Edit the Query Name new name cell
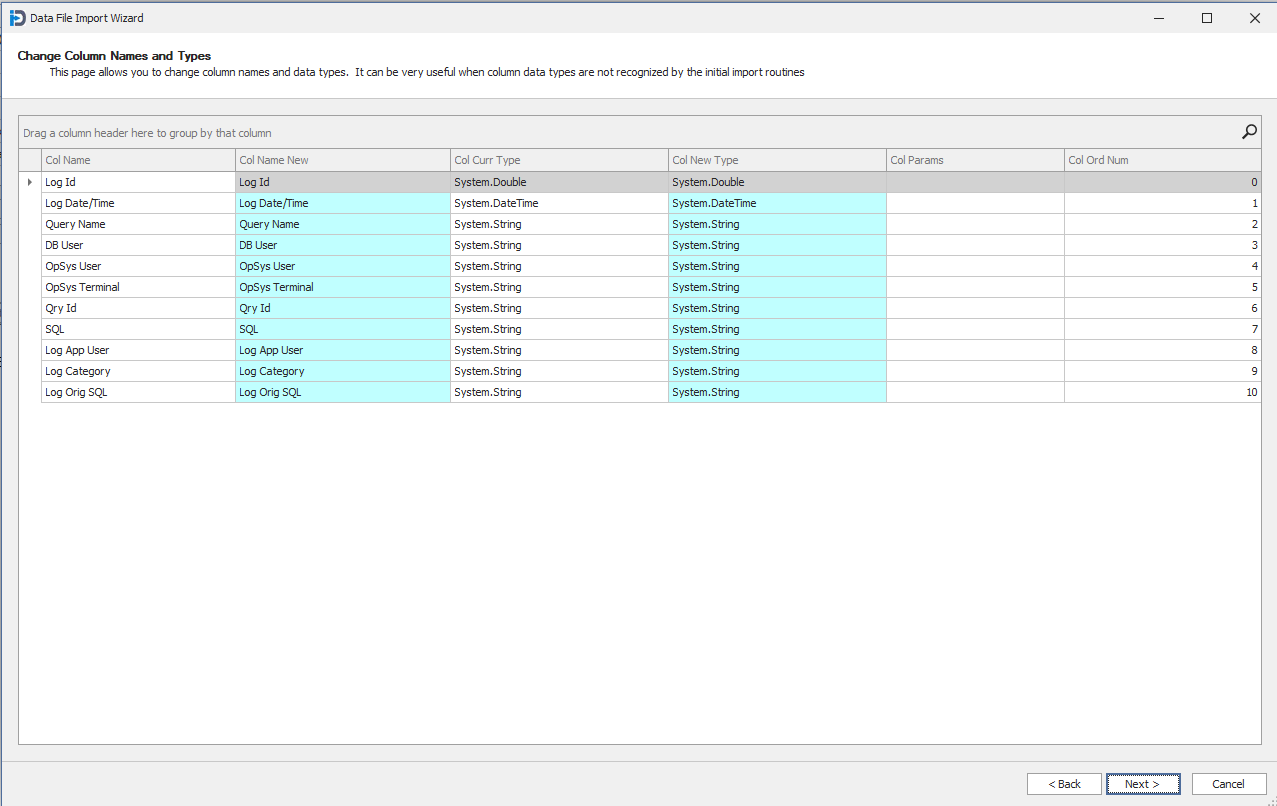 [342, 224]
